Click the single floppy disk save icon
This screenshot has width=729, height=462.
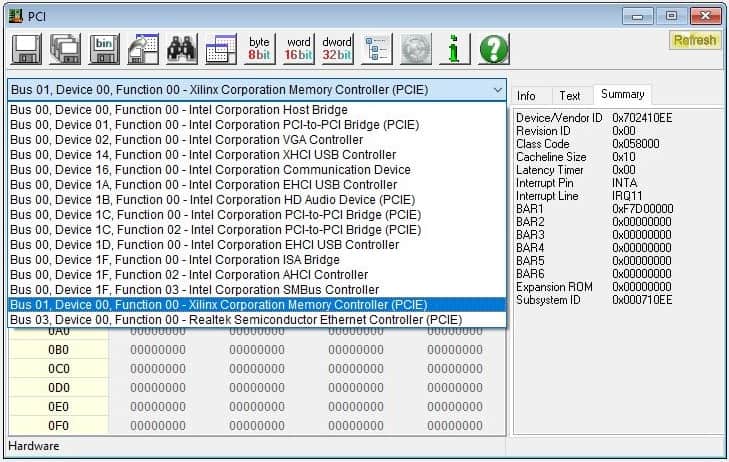click(x=27, y=48)
